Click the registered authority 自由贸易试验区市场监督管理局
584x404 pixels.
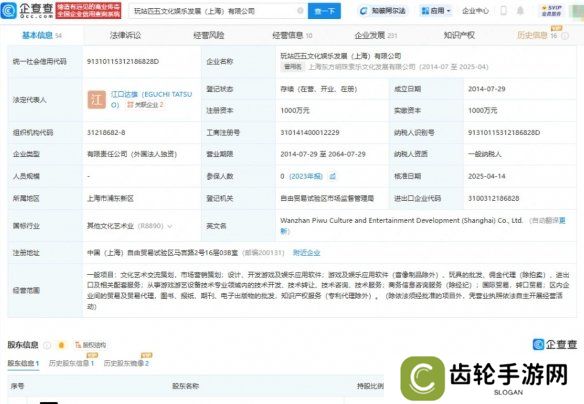coord(327,198)
